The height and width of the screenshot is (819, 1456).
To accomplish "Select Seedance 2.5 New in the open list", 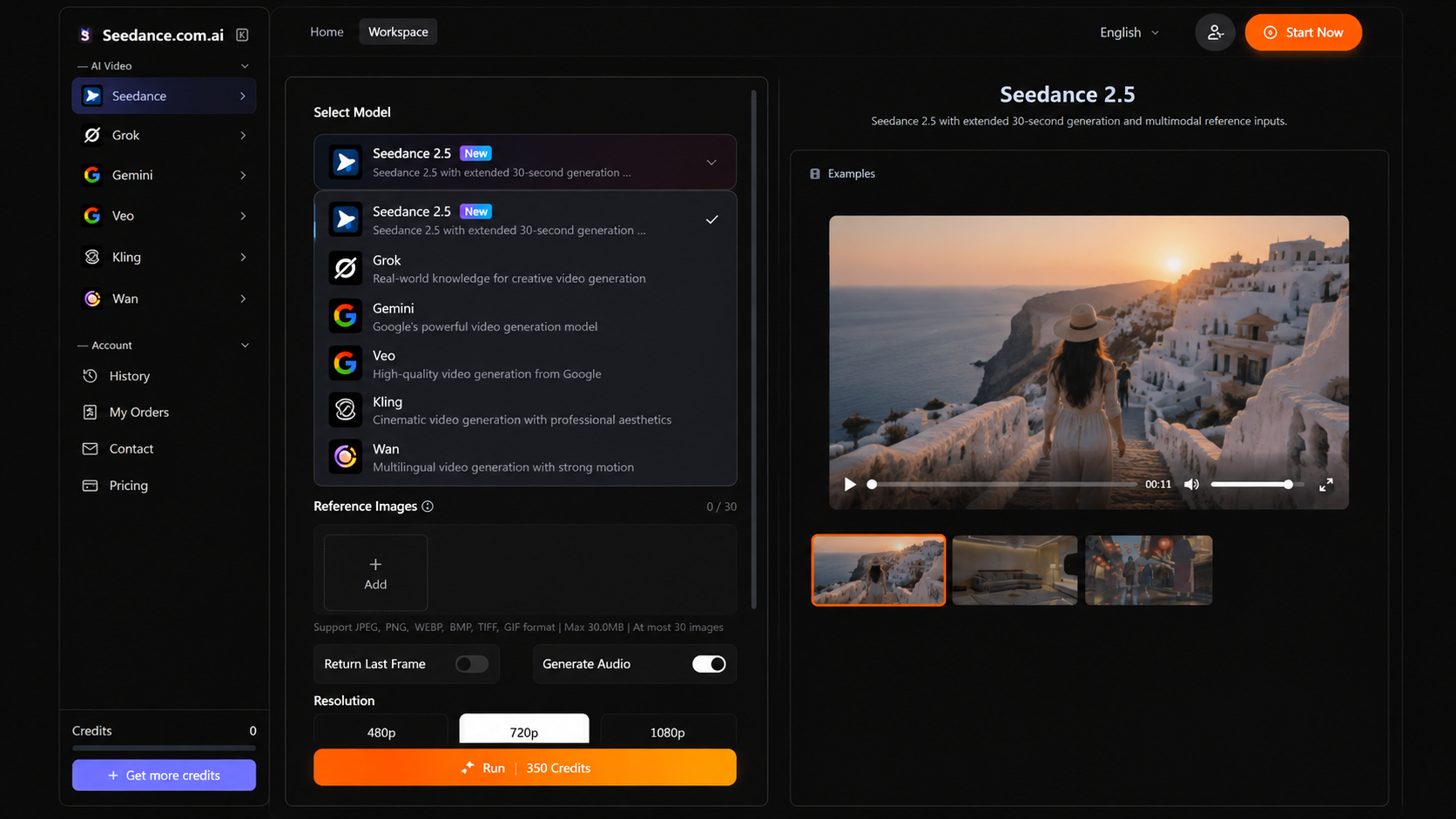I will pos(525,219).
